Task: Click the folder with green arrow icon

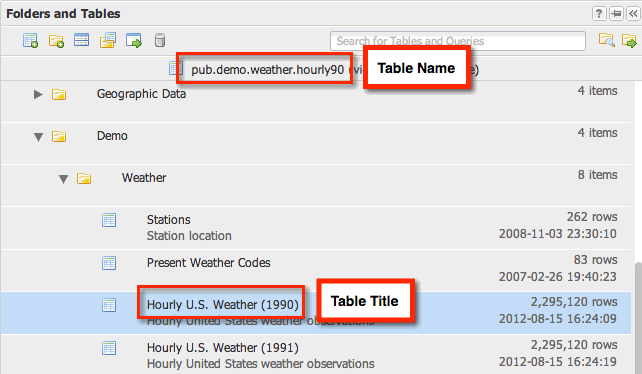Action: 629,41
